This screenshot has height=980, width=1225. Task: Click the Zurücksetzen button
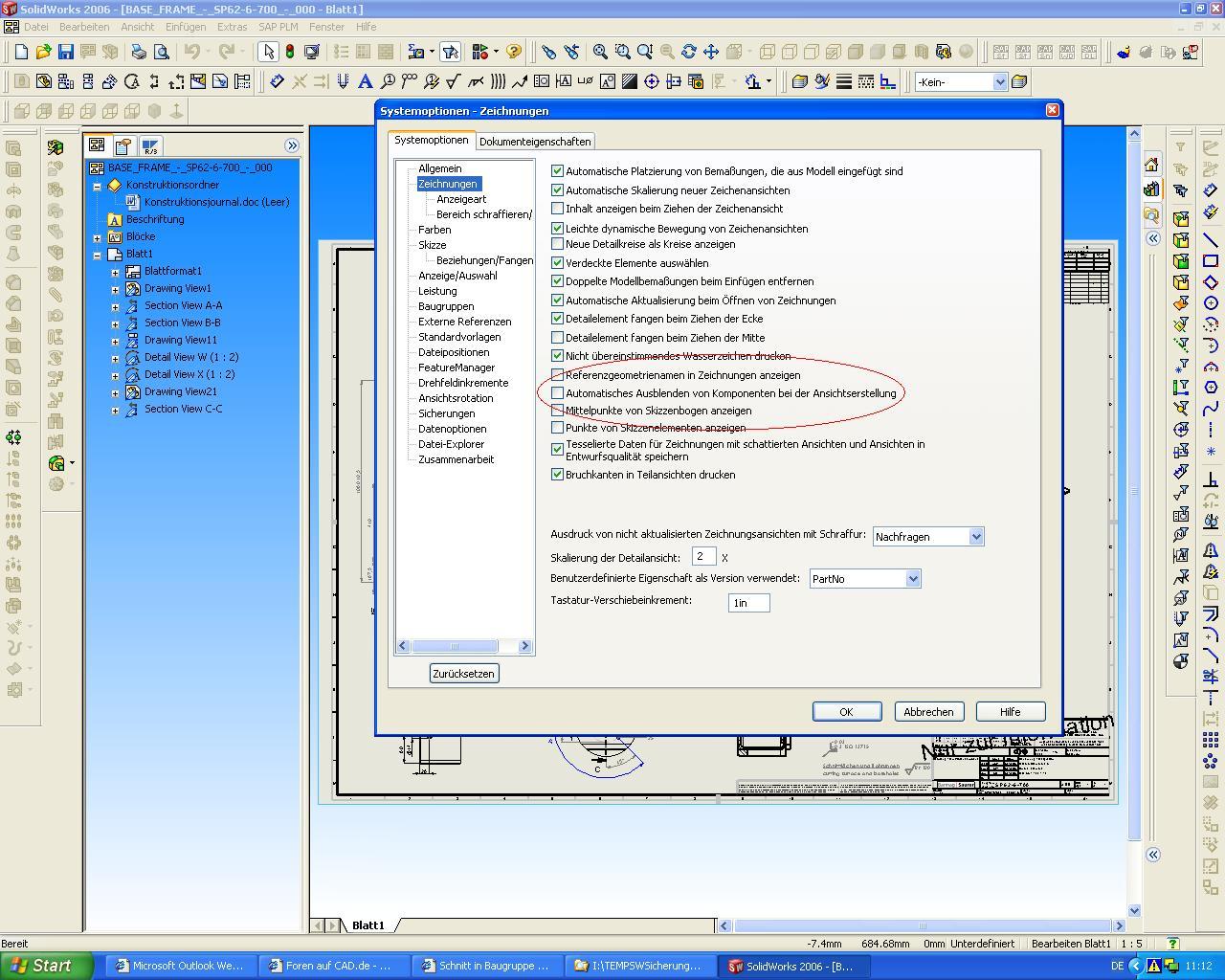pos(463,674)
